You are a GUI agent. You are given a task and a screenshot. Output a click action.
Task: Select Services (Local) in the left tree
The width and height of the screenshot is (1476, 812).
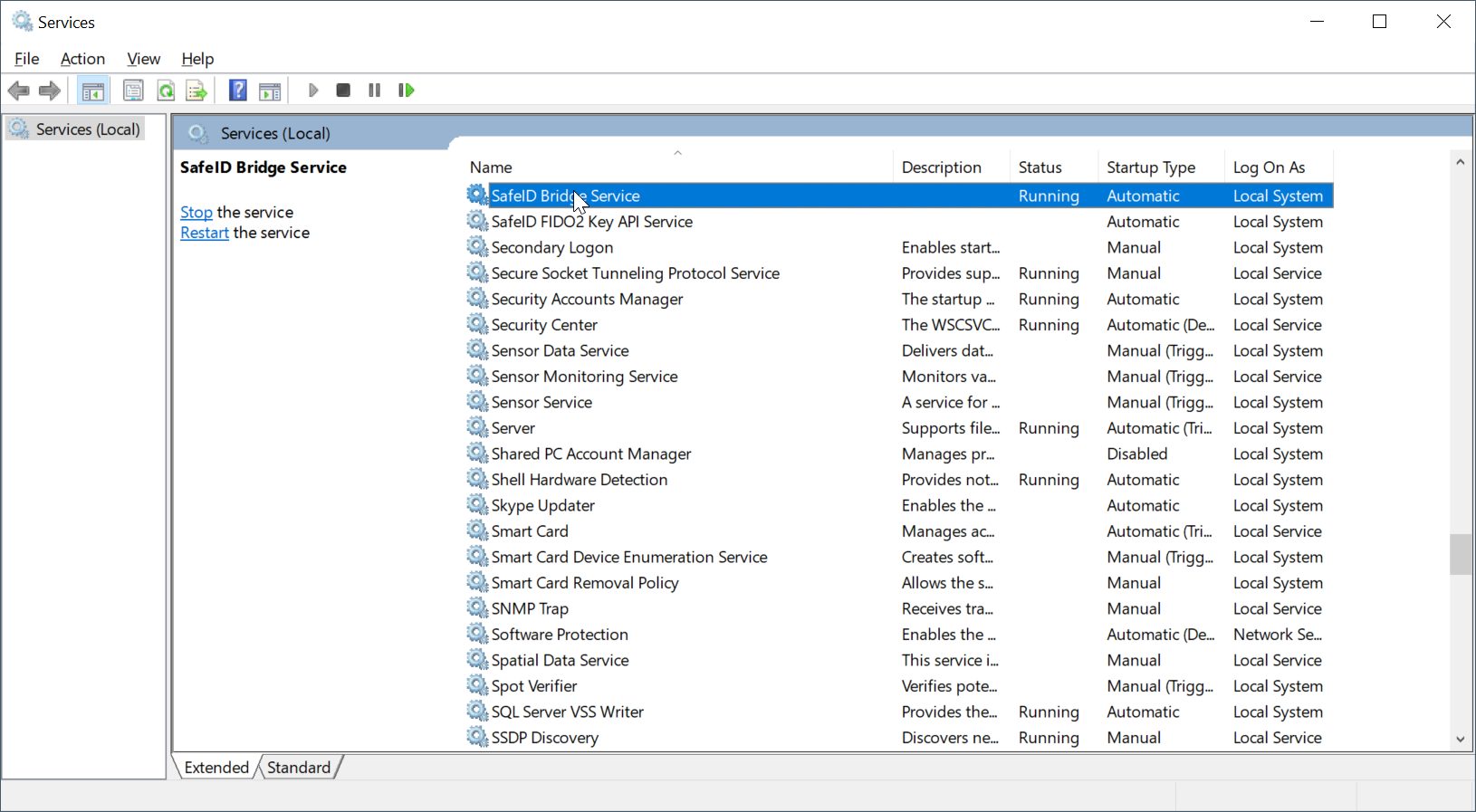88,129
